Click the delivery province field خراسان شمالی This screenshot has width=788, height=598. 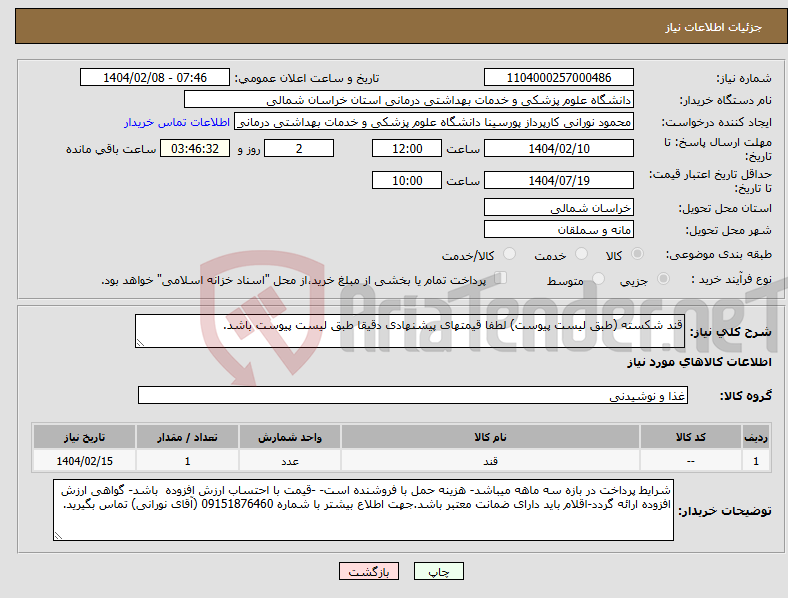pyautogui.click(x=558, y=208)
